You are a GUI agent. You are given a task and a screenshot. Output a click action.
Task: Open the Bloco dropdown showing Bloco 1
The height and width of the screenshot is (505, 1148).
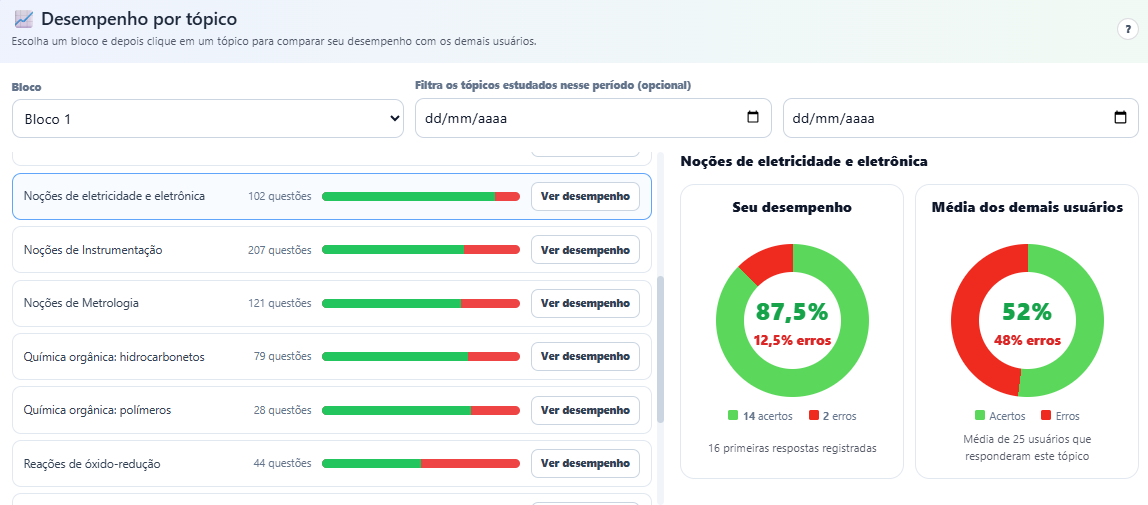click(x=208, y=118)
